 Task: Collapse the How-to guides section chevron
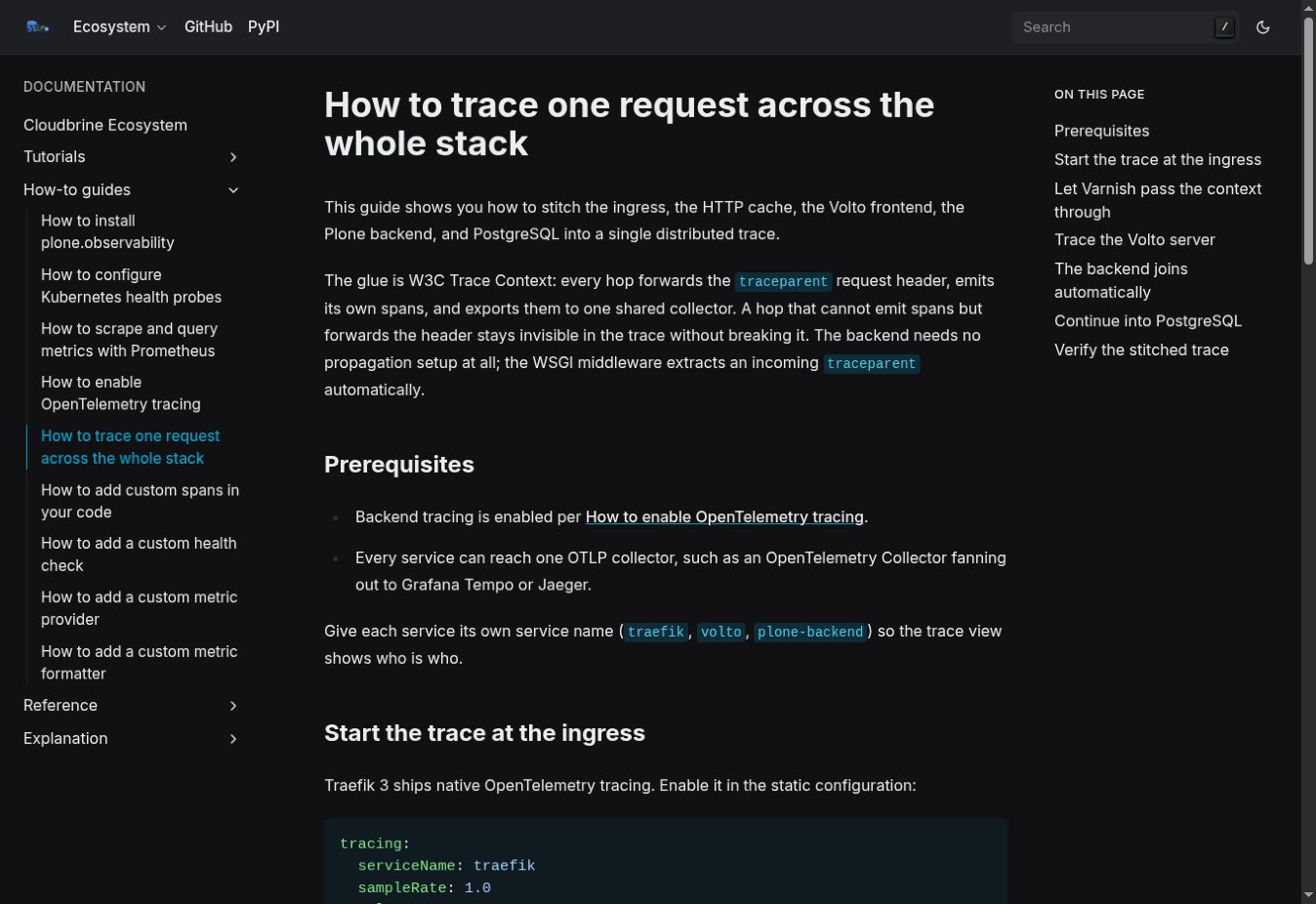click(x=233, y=190)
